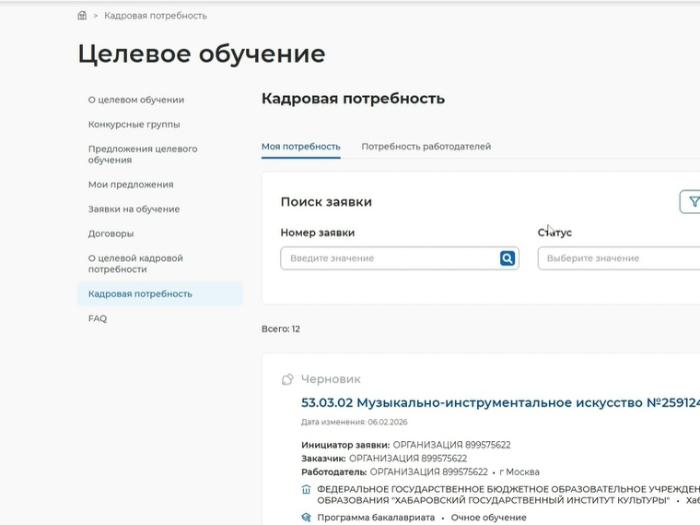Viewport: 700px width, 525px height.
Task: Click the institution building icon
Action: pos(306,489)
